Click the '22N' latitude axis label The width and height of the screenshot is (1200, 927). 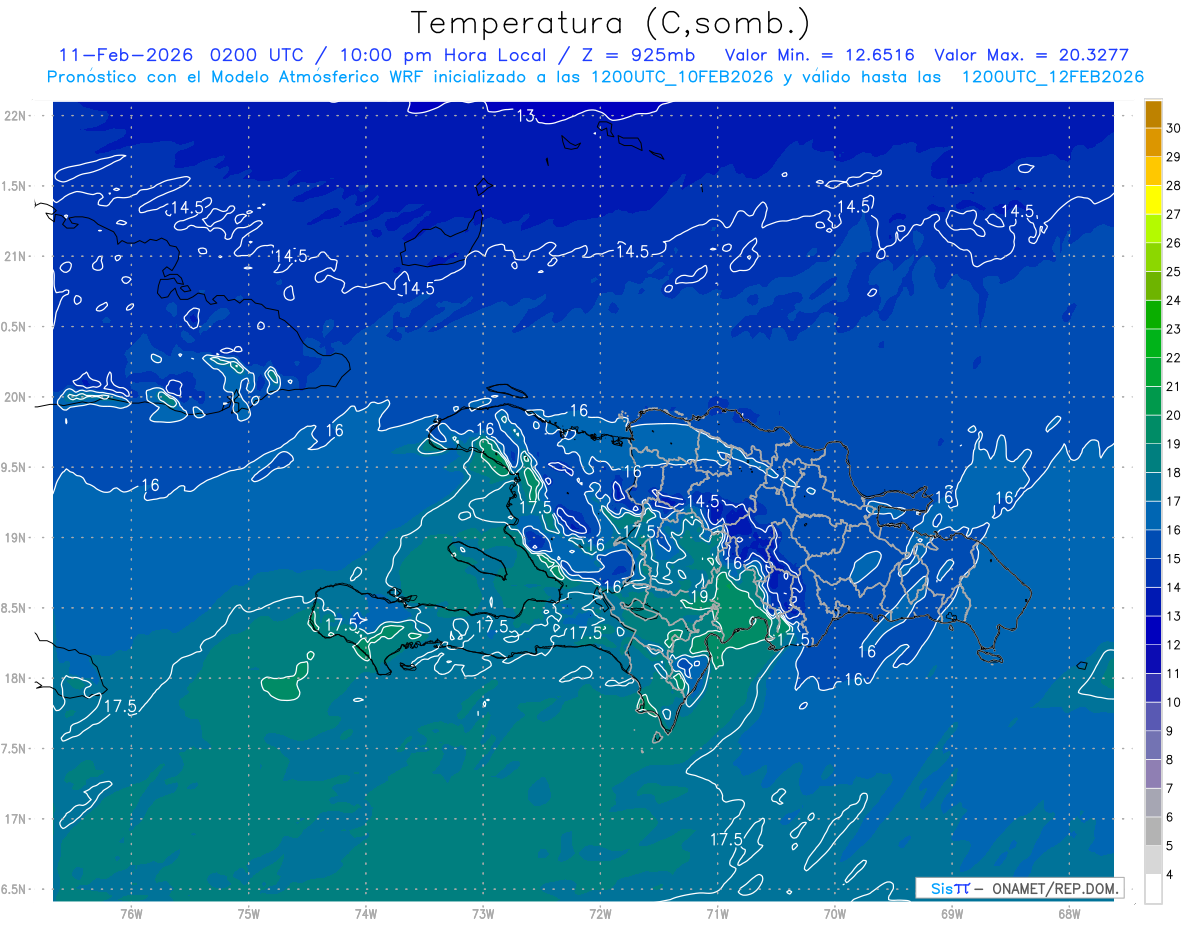15,115
